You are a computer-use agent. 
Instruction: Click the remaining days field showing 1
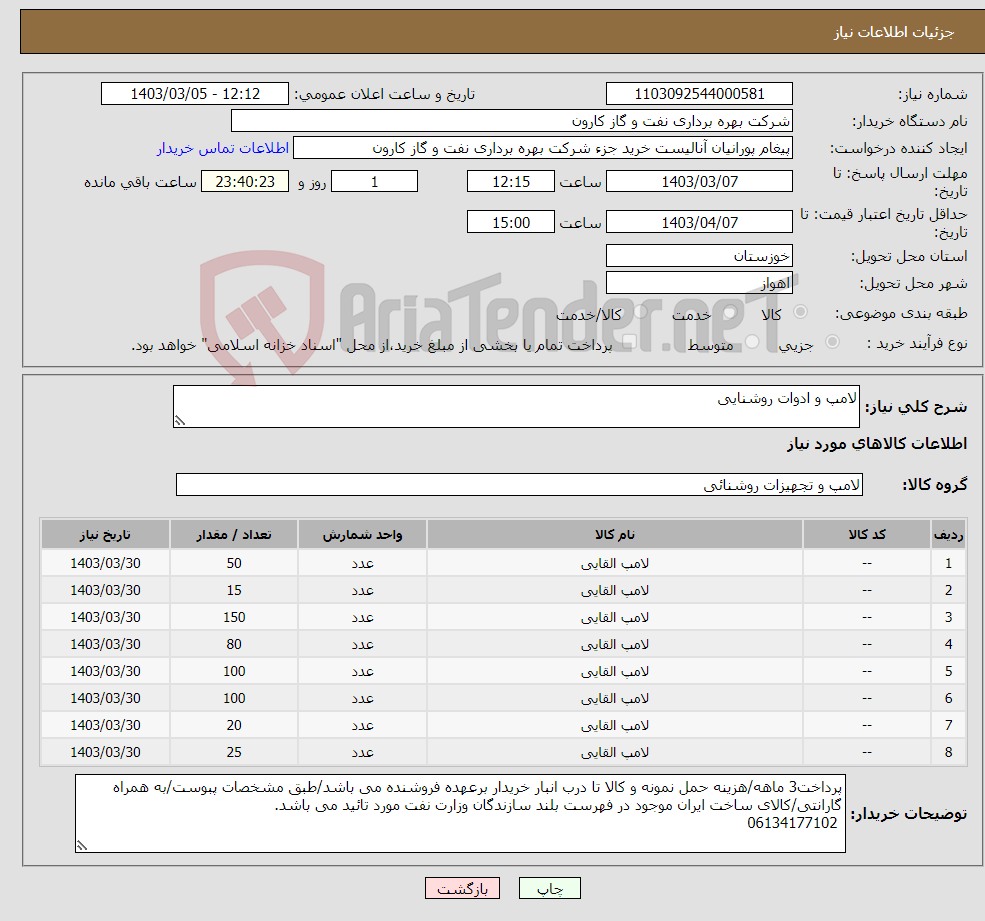pos(374,182)
